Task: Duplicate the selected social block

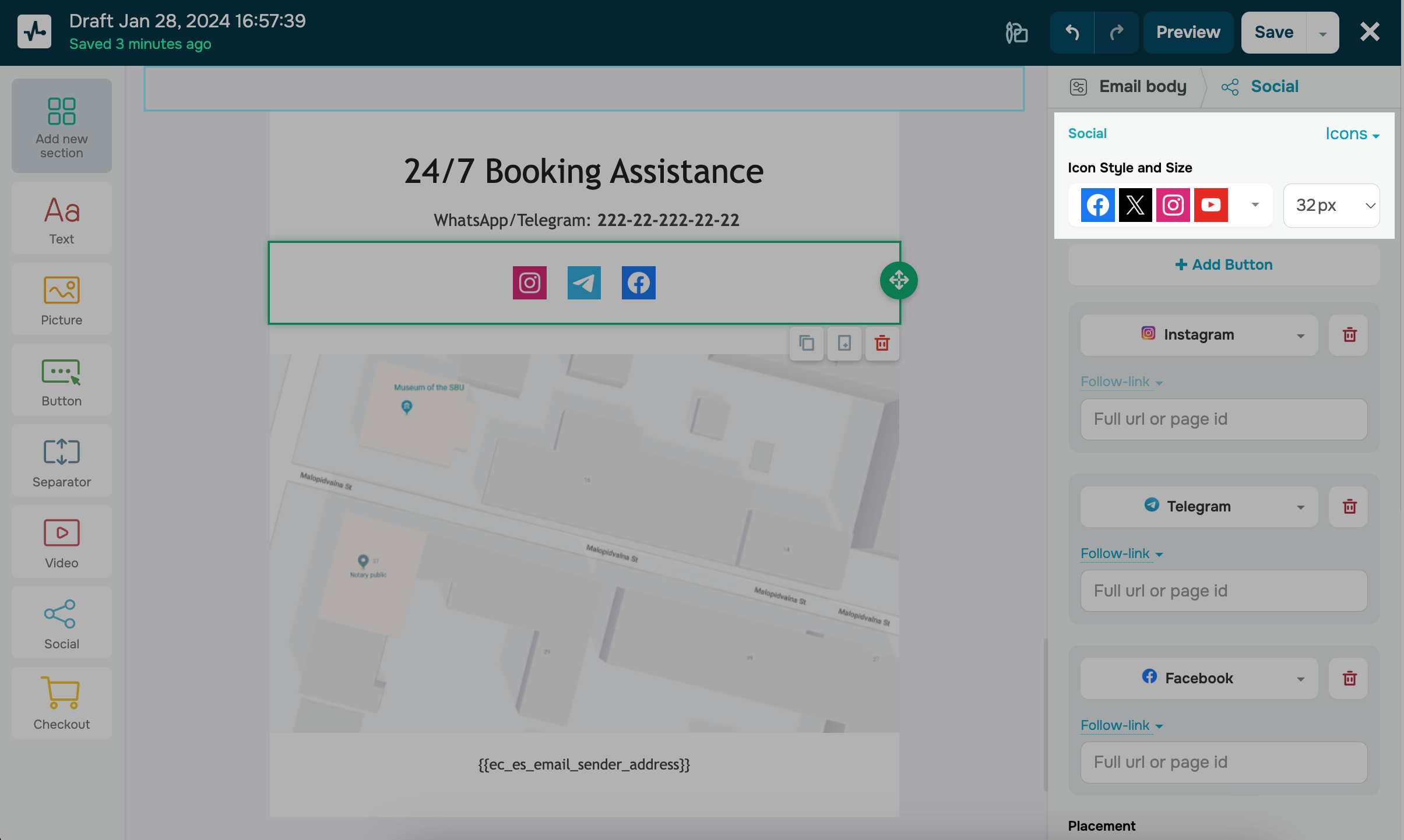Action: coord(807,343)
